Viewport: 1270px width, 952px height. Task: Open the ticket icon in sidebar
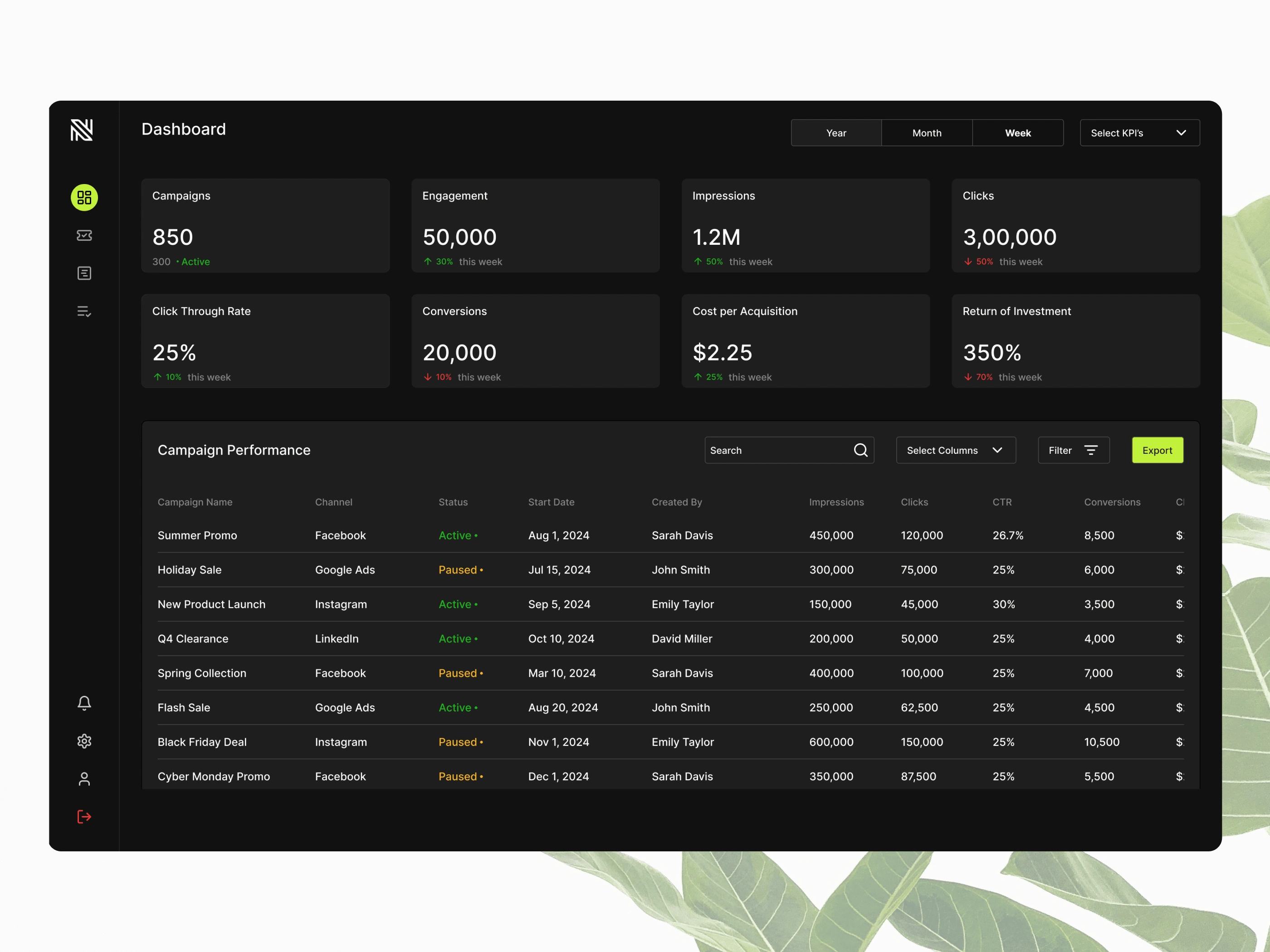84,235
